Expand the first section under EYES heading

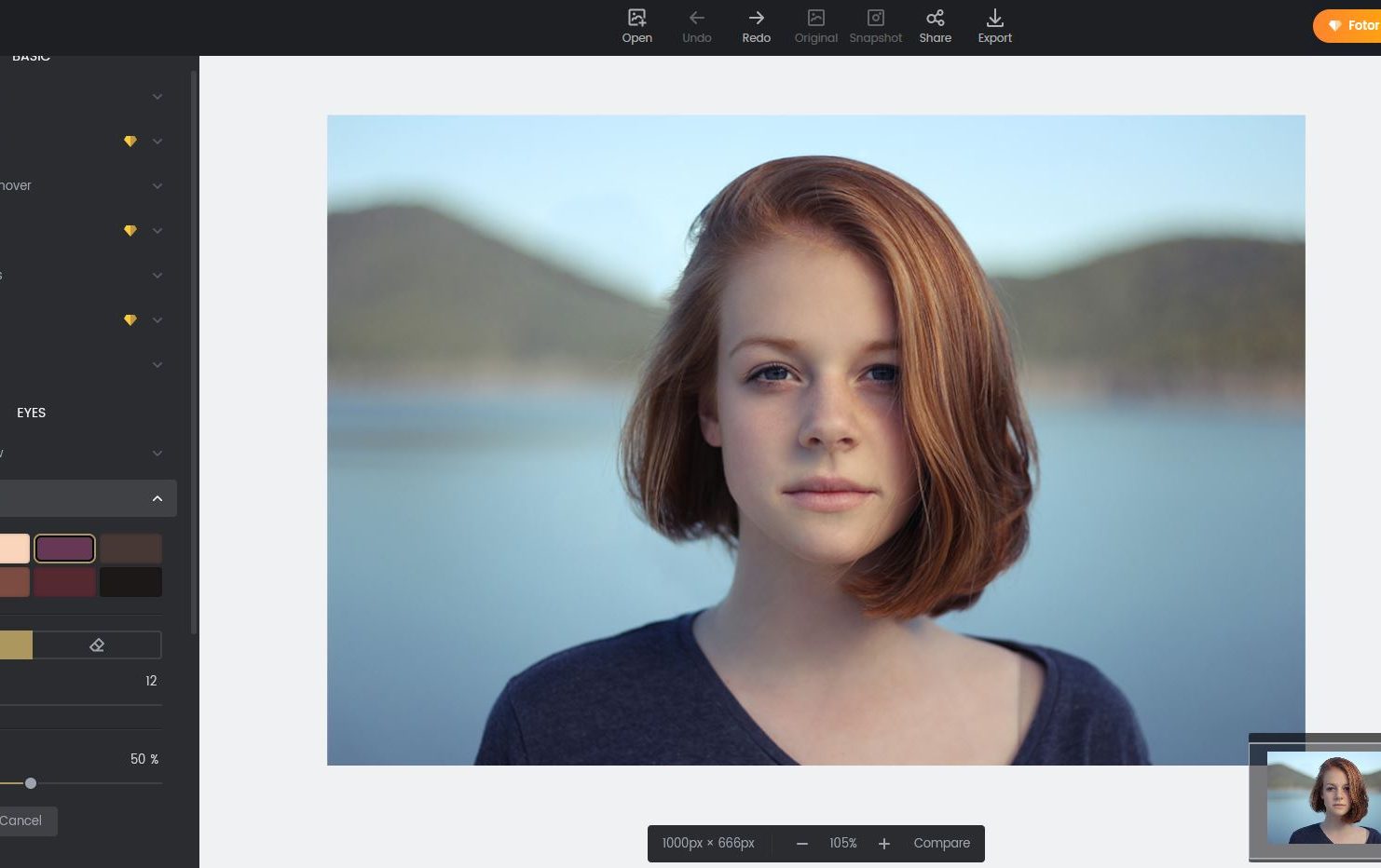(157, 454)
